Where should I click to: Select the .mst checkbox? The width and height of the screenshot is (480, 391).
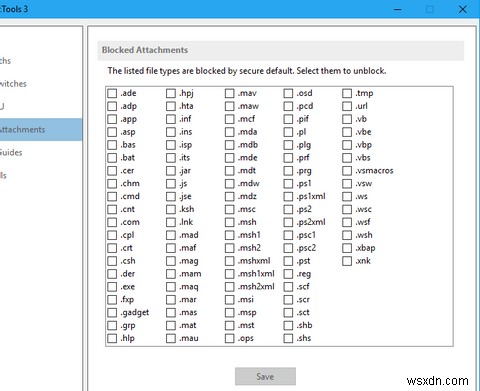coord(229,325)
